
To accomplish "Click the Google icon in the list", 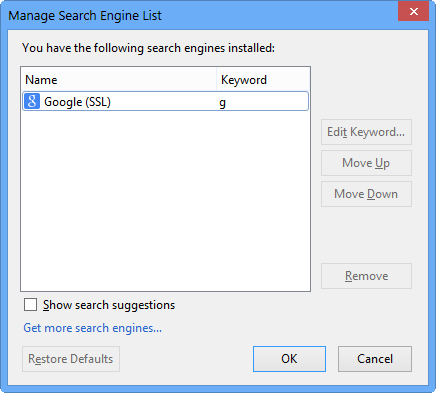I will [32, 101].
